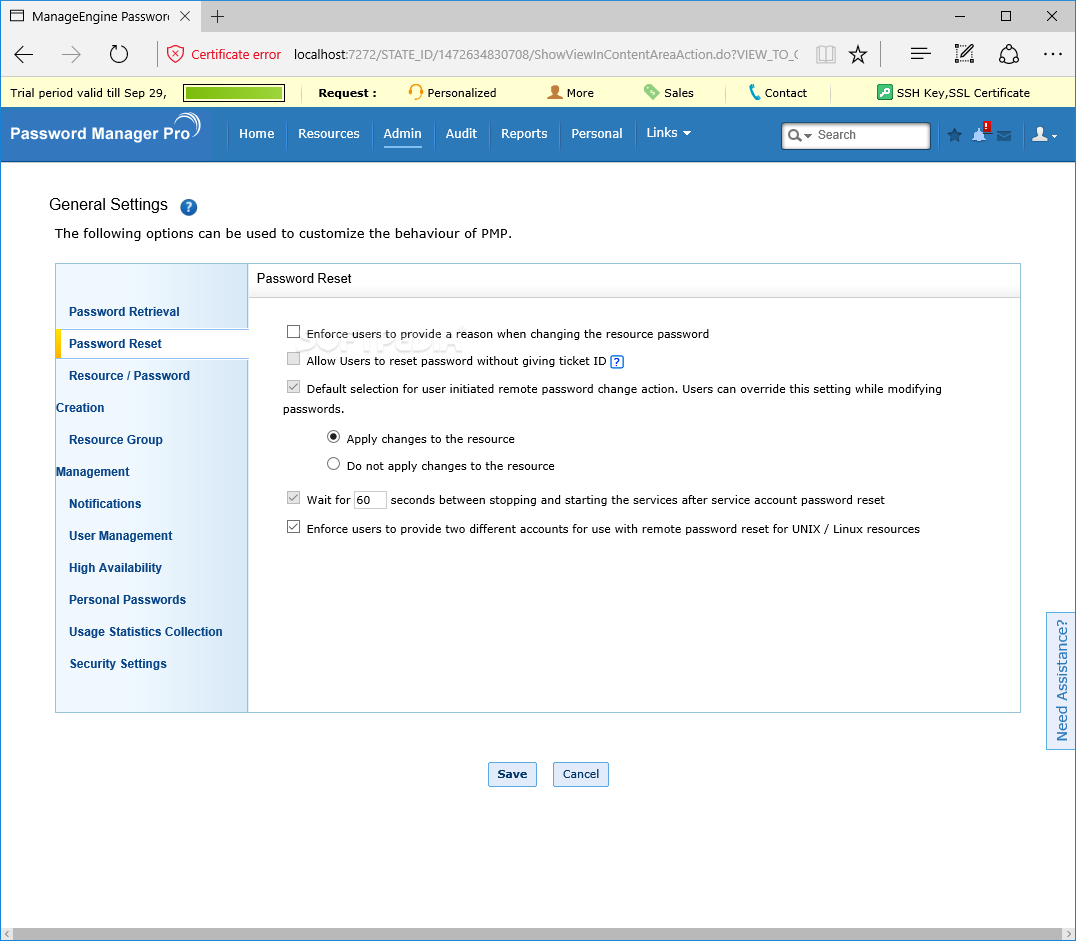
Task: Select Apply changes to the resource
Action: point(334,437)
